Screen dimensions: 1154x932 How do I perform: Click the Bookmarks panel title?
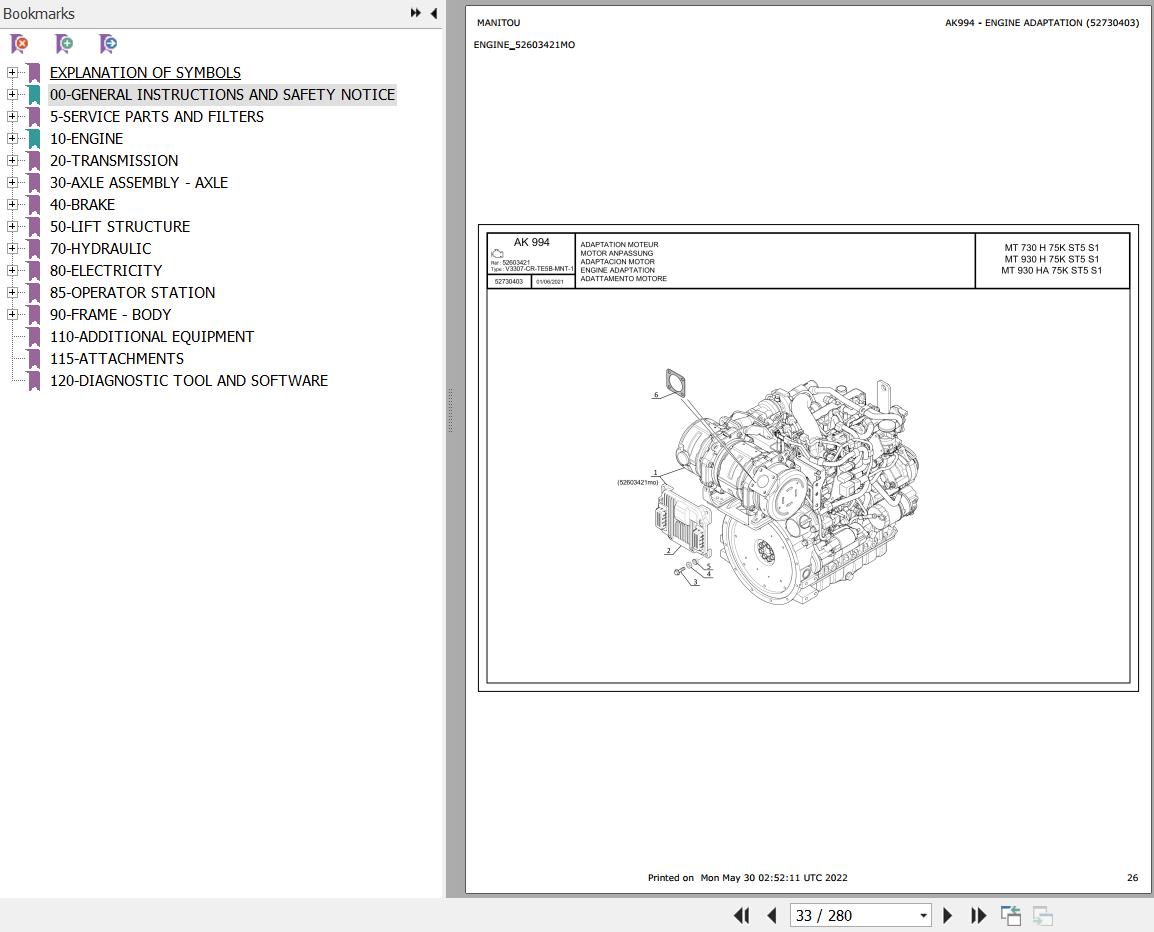pos(39,13)
